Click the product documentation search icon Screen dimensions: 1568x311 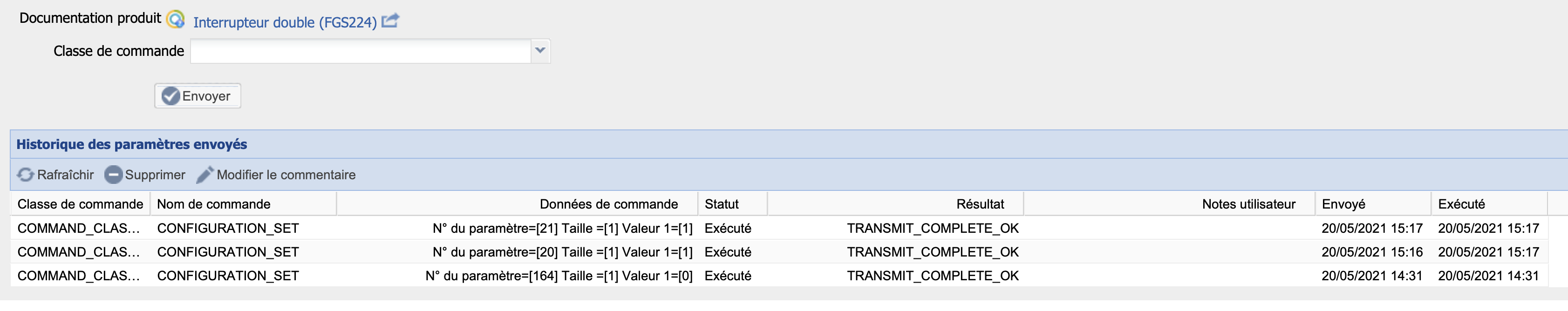(x=175, y=20)
